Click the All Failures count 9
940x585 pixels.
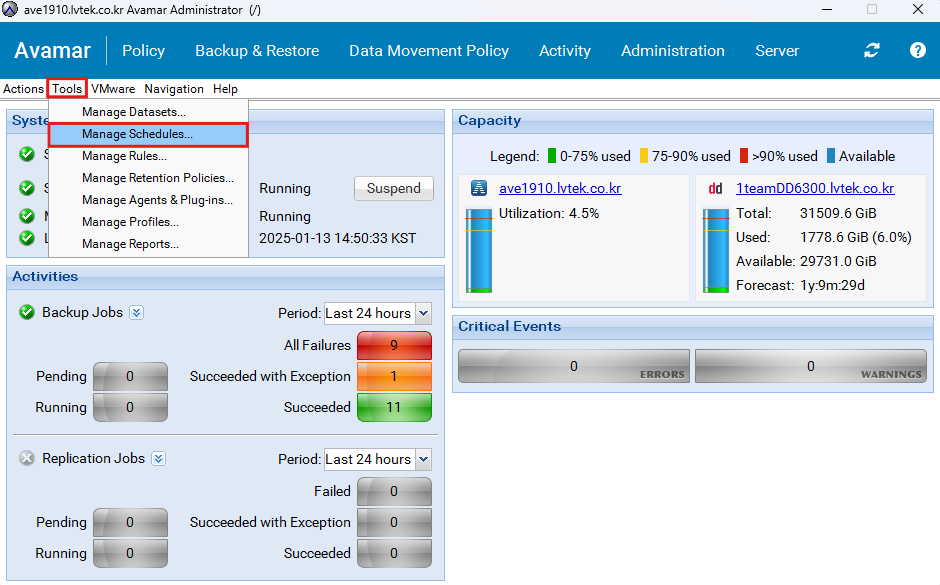pos(394,345)
